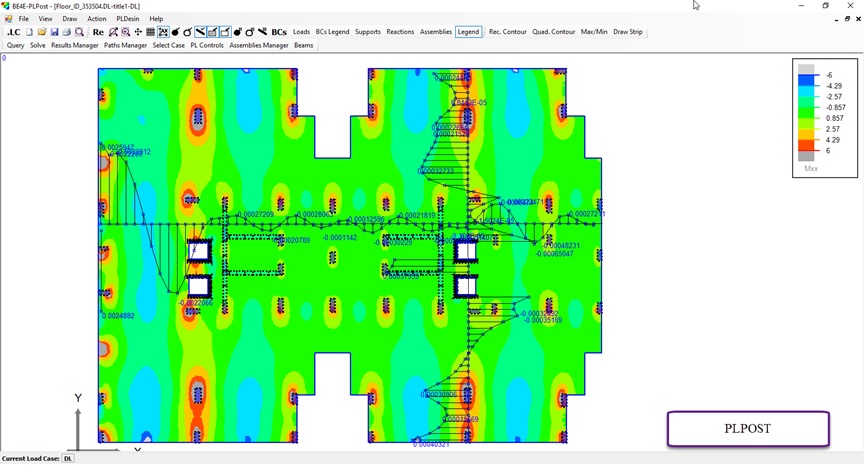This screenshot has width=864, height=465.
Task: Click the grid display icon
Action: [x=150, y=32]
